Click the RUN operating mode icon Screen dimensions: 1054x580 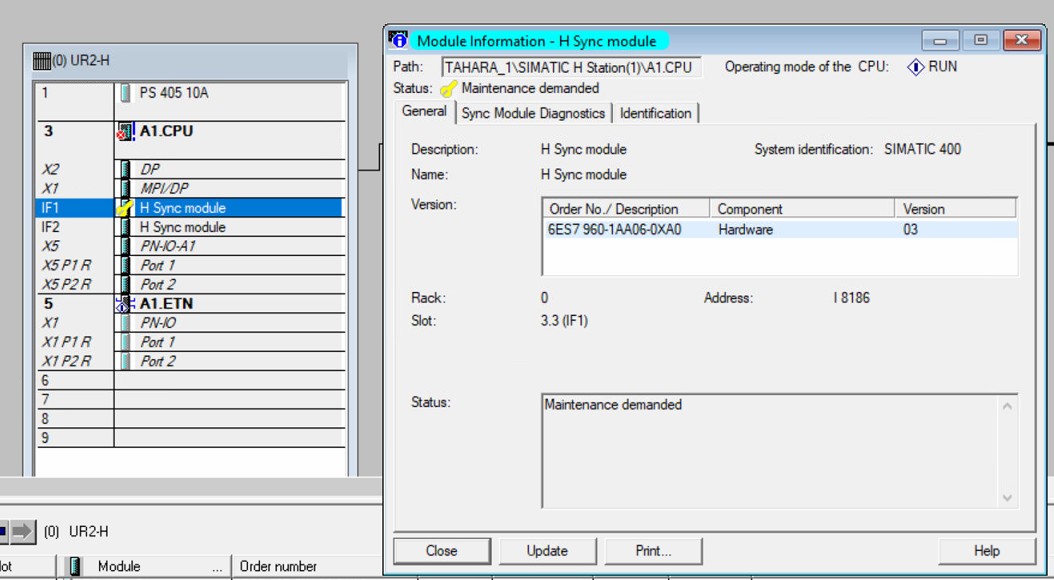pos(915,67)
